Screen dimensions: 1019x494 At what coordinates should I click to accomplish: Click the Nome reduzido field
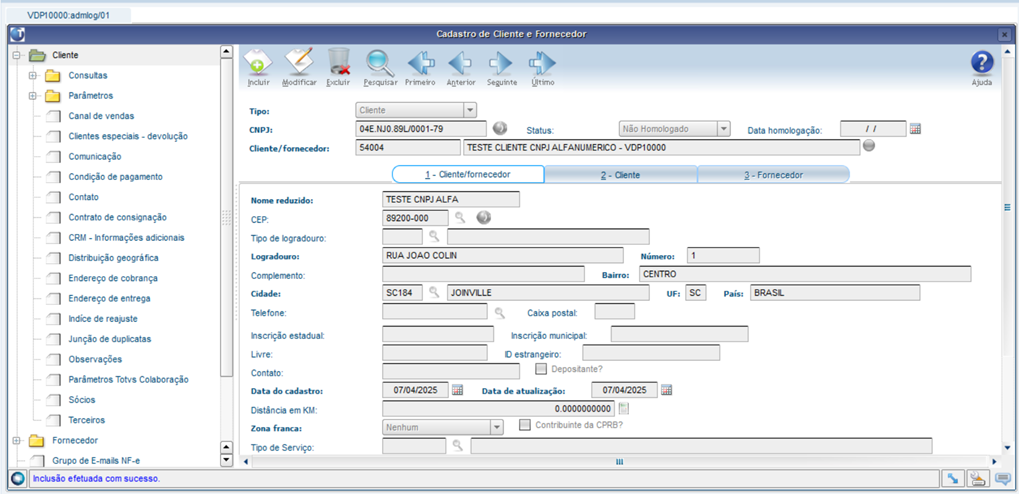click(x=451, y=199)
